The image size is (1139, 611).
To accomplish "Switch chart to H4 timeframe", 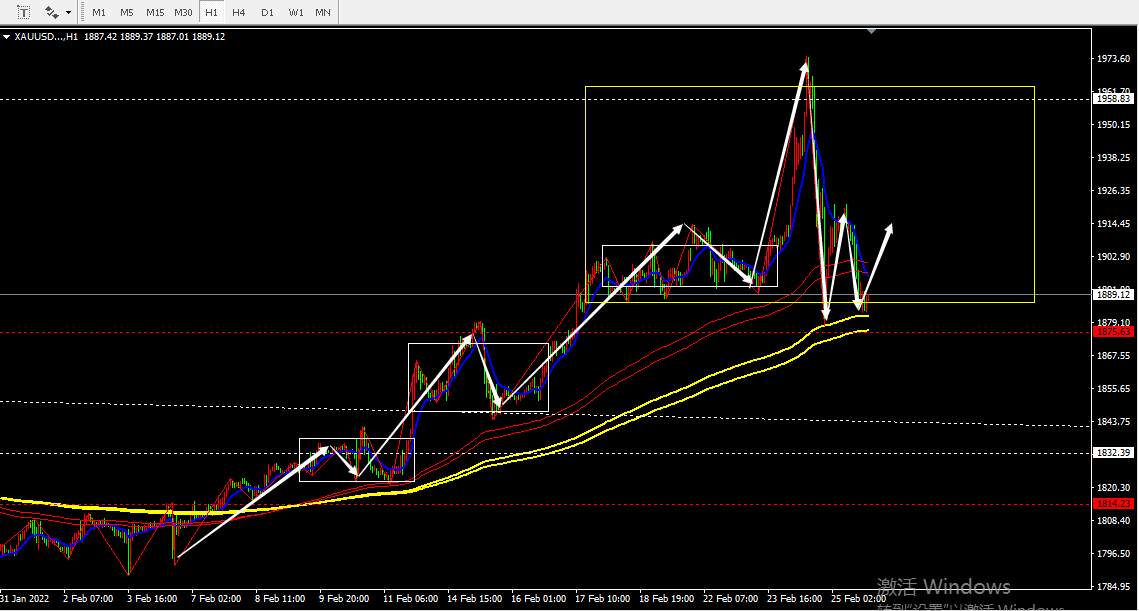I will coord(238,12).
